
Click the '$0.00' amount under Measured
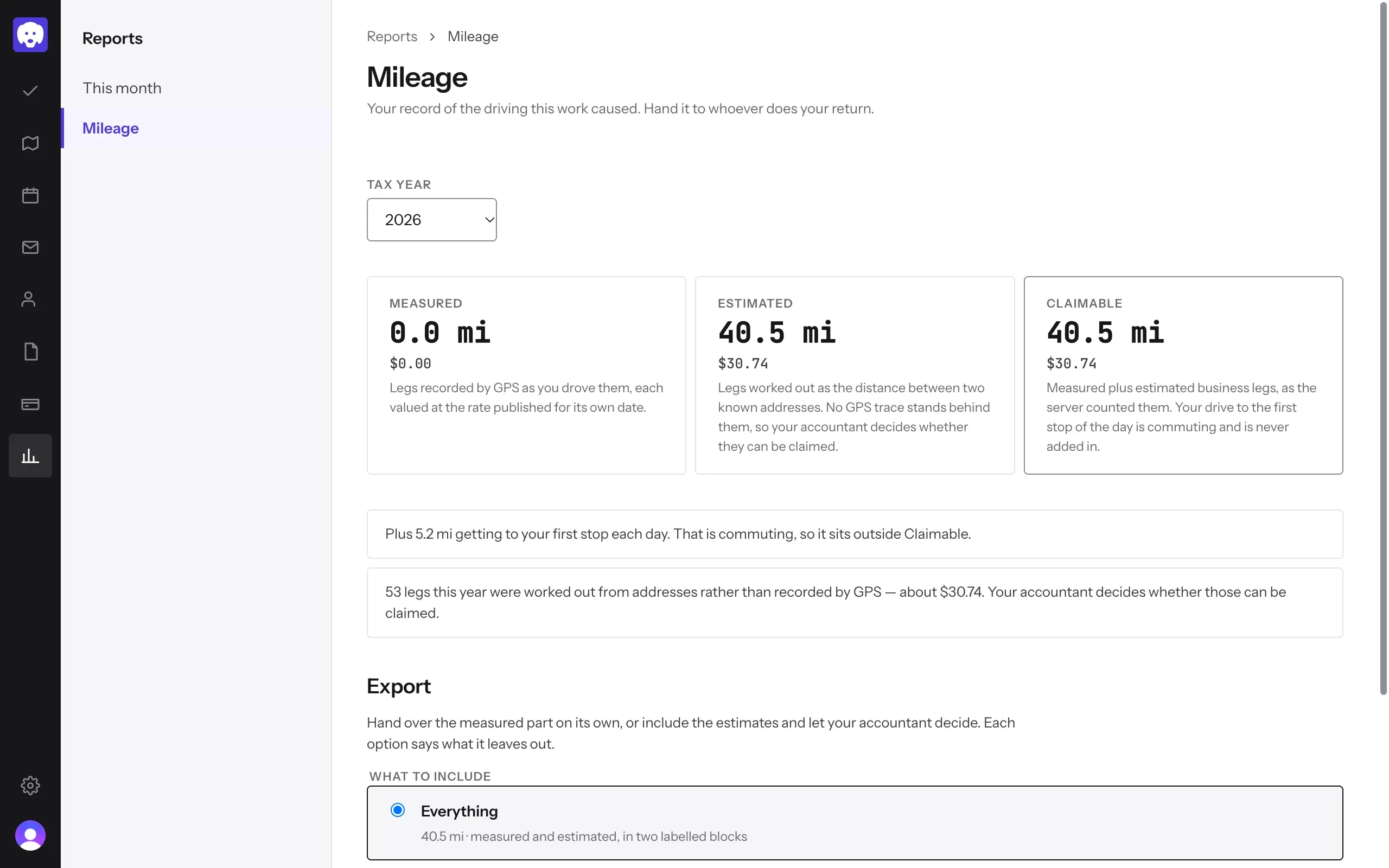(x=410, y=363)
